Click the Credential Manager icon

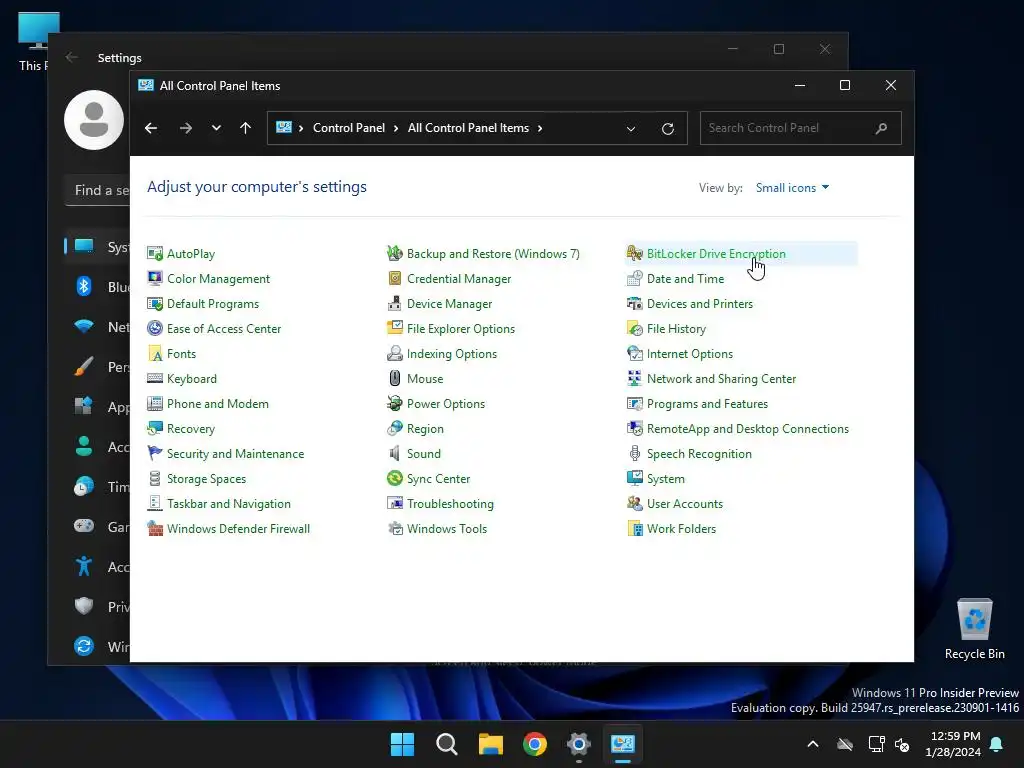click(394, 278)
